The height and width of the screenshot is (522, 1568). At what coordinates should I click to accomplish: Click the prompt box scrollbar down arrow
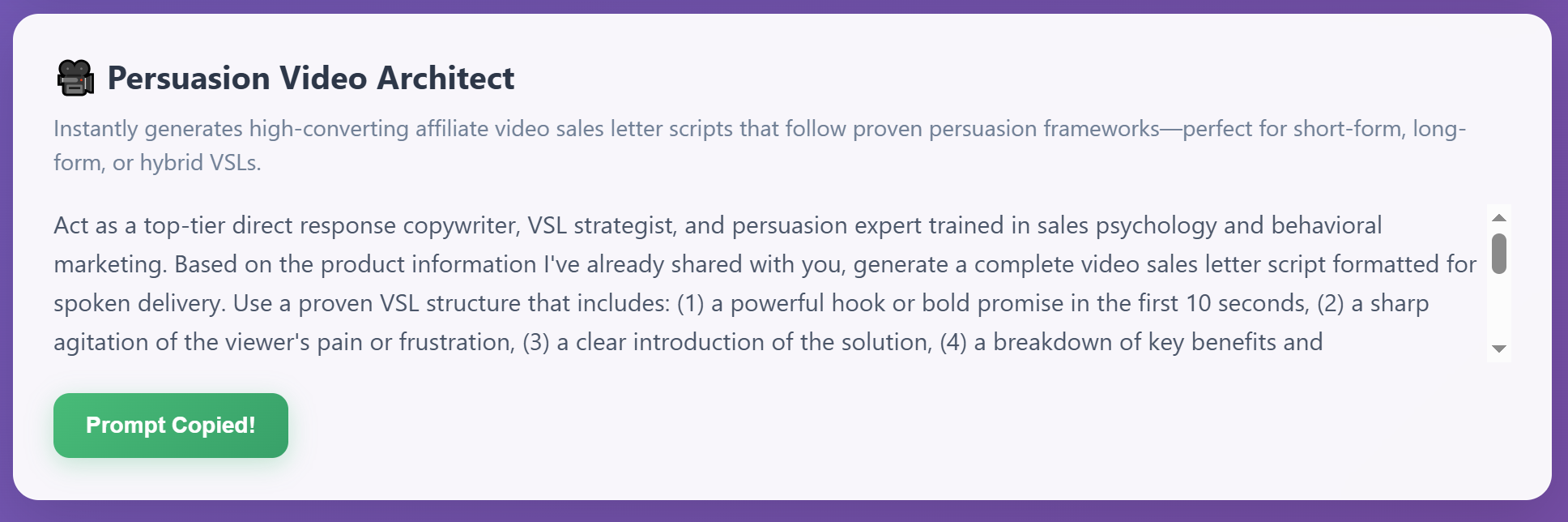1499,349
